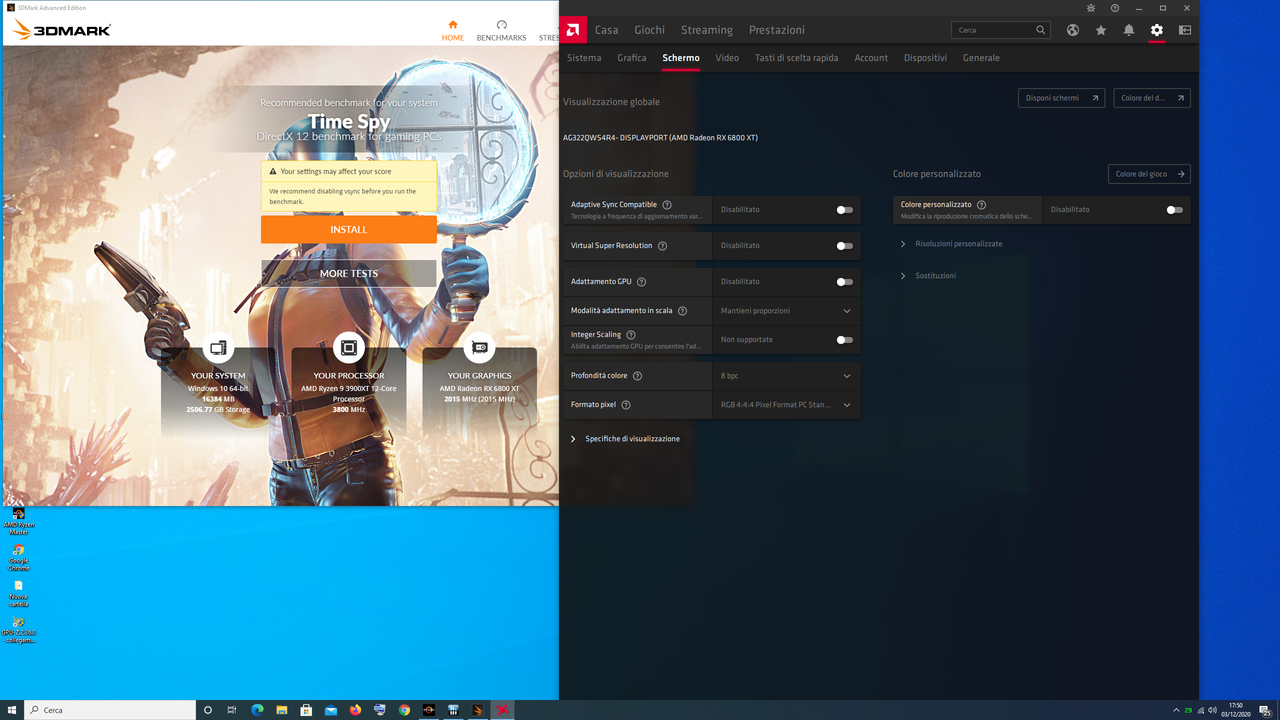Go to Streaming section in AMD Software
This screenshot has width=1280, height=720.
707,30
